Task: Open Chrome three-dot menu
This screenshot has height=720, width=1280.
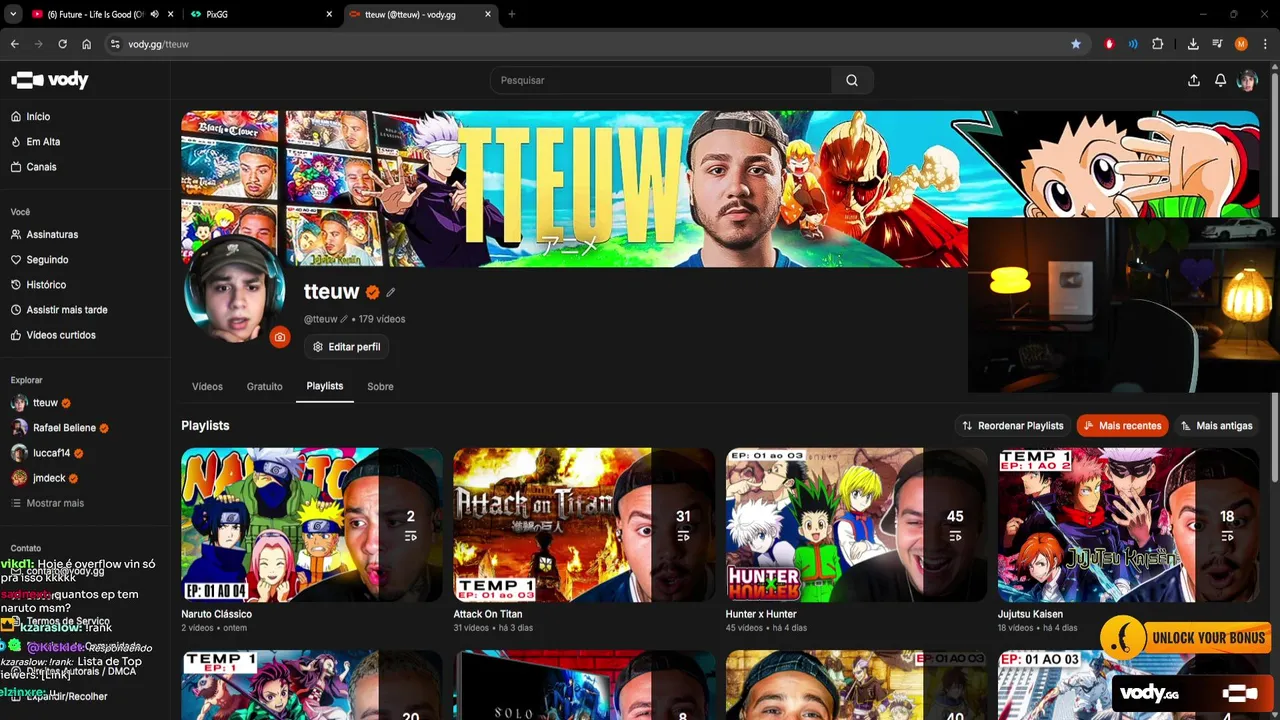Action: point(1264,44)
